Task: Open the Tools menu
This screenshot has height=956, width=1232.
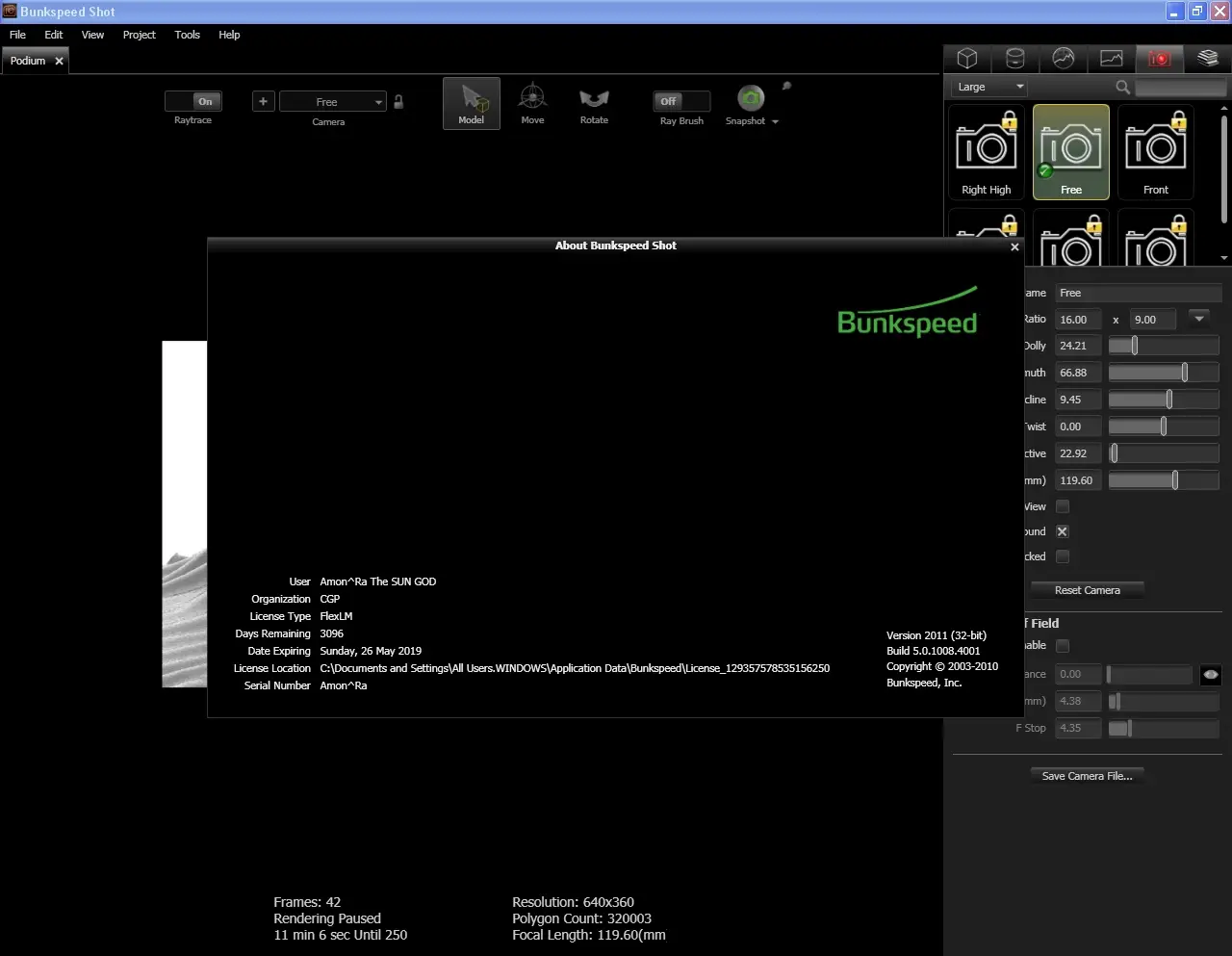Action: 188,35
